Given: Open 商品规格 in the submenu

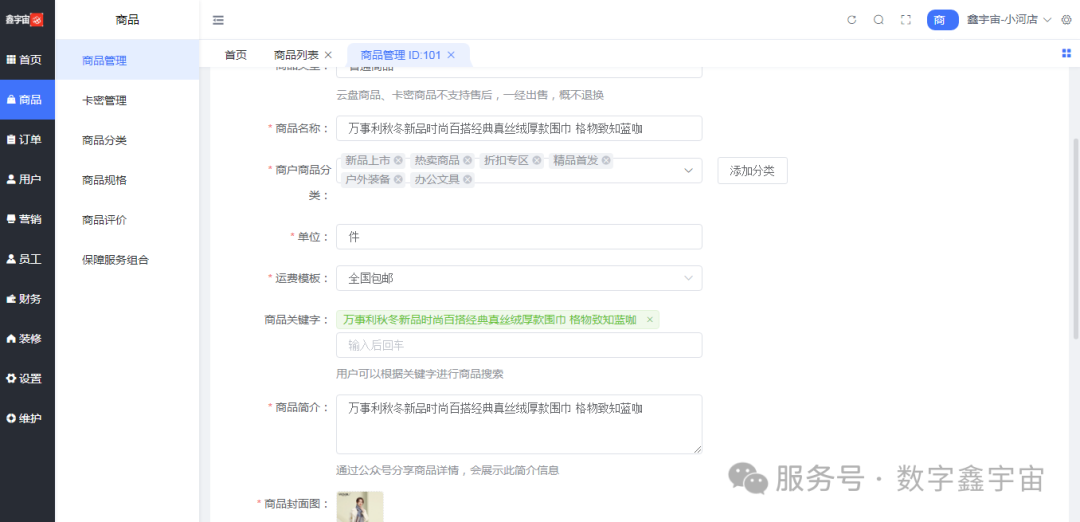Looking at the screenshot, I should (127, 180).
